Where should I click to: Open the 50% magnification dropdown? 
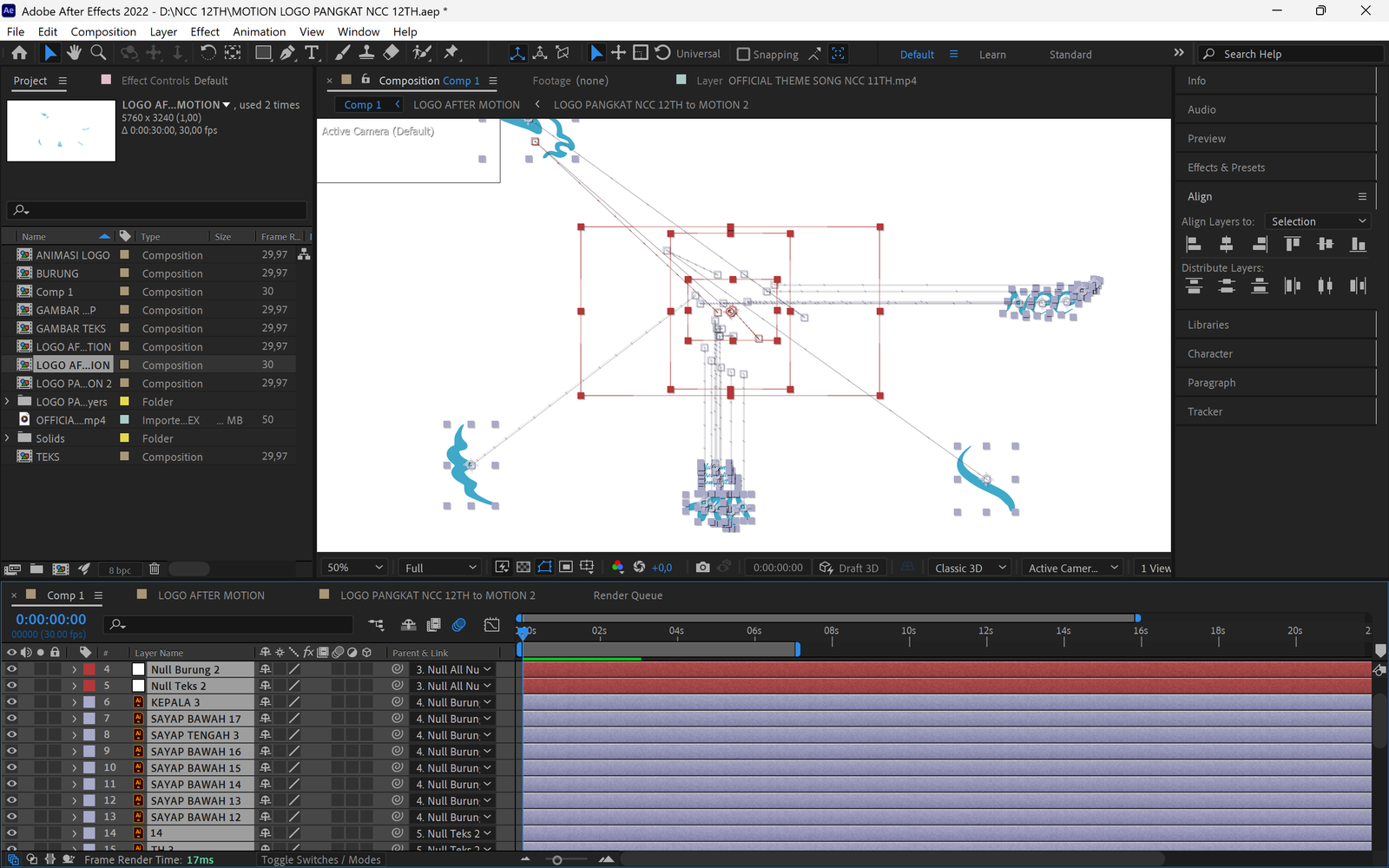(x=354, y=568)
